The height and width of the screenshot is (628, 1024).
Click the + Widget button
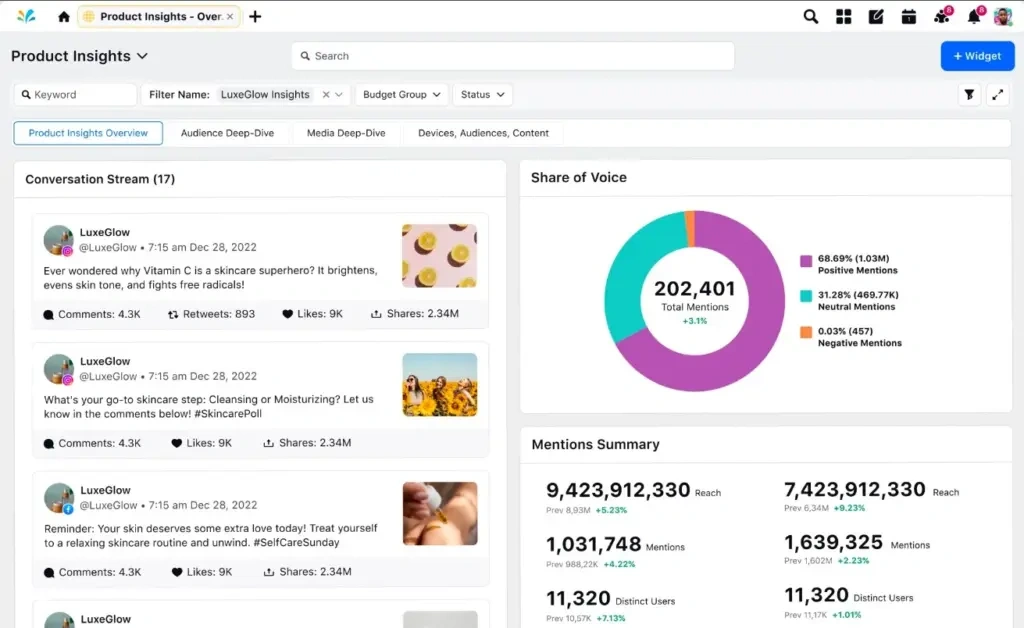pos(978,56)
